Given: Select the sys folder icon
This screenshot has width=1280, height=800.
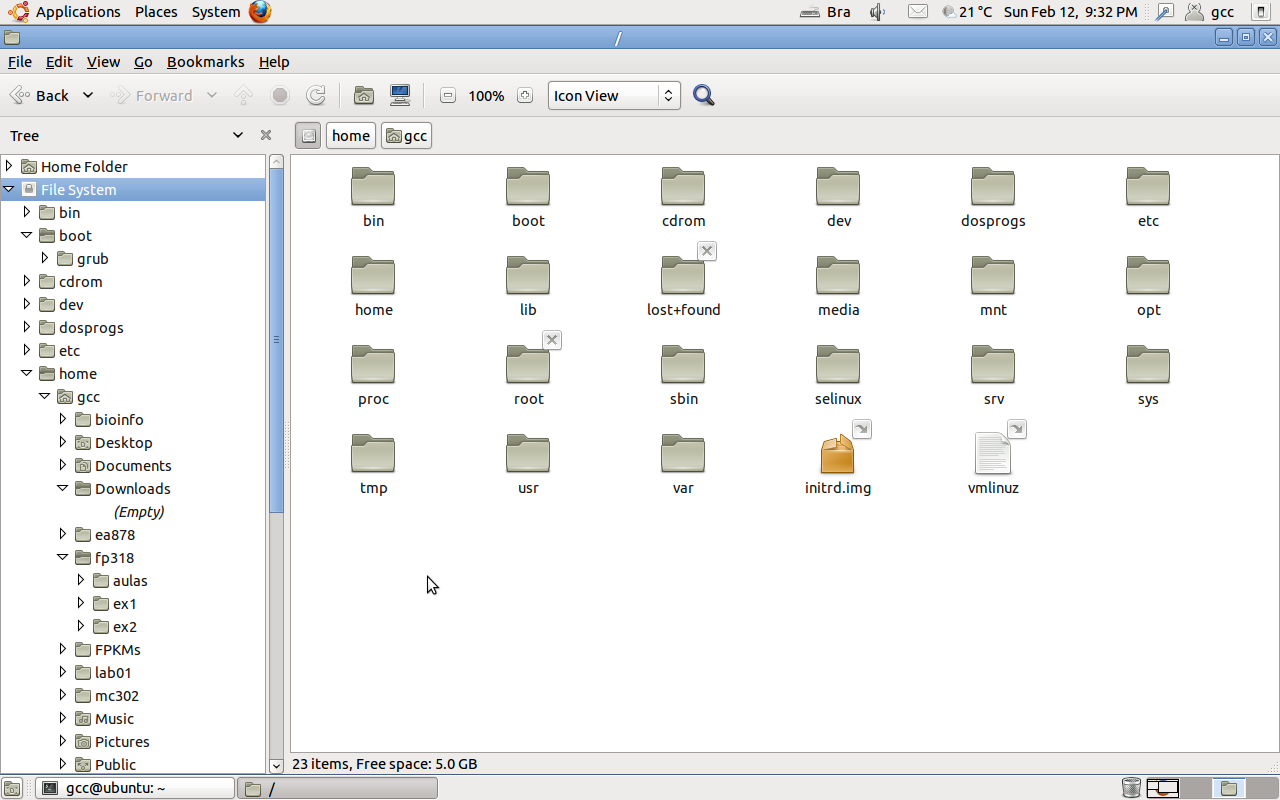Looking at the screenshot, I should coord(1148,365).
